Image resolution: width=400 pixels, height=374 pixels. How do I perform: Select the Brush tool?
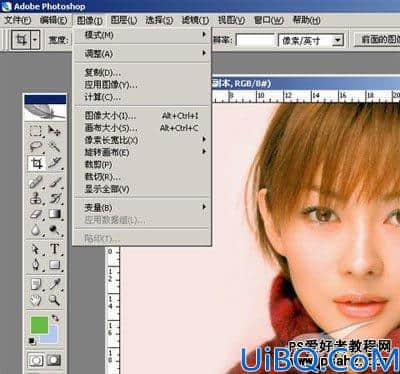(54, 182)
